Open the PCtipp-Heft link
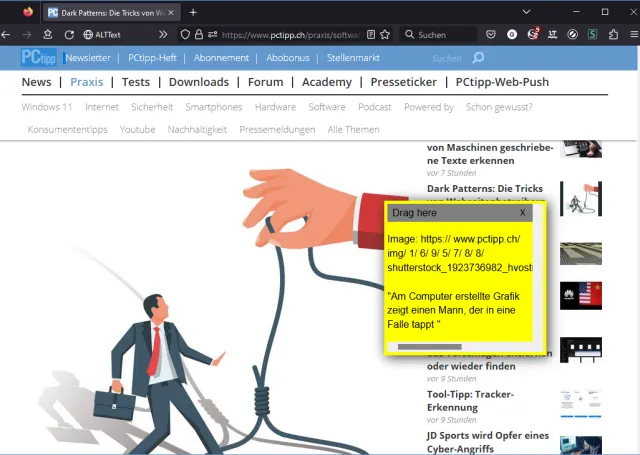Image resolution: width=640 pixels, height=455 pixels. point(152,58)
